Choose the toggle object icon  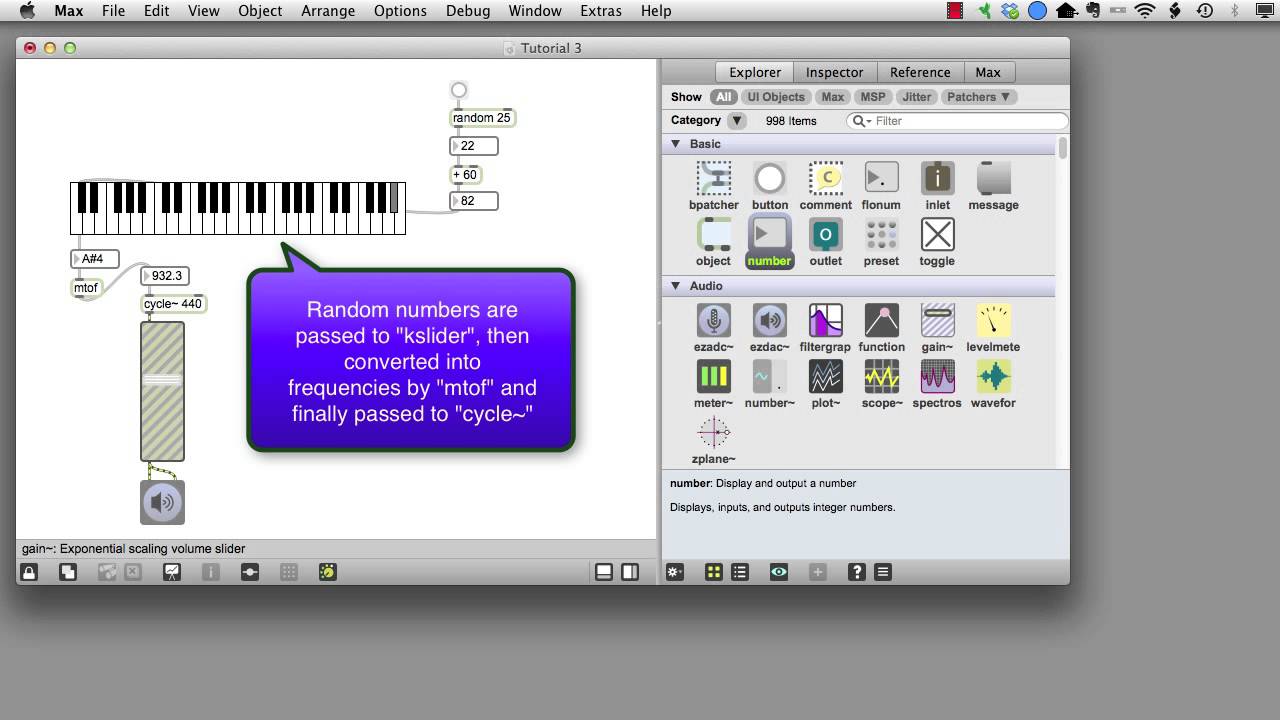937,235
